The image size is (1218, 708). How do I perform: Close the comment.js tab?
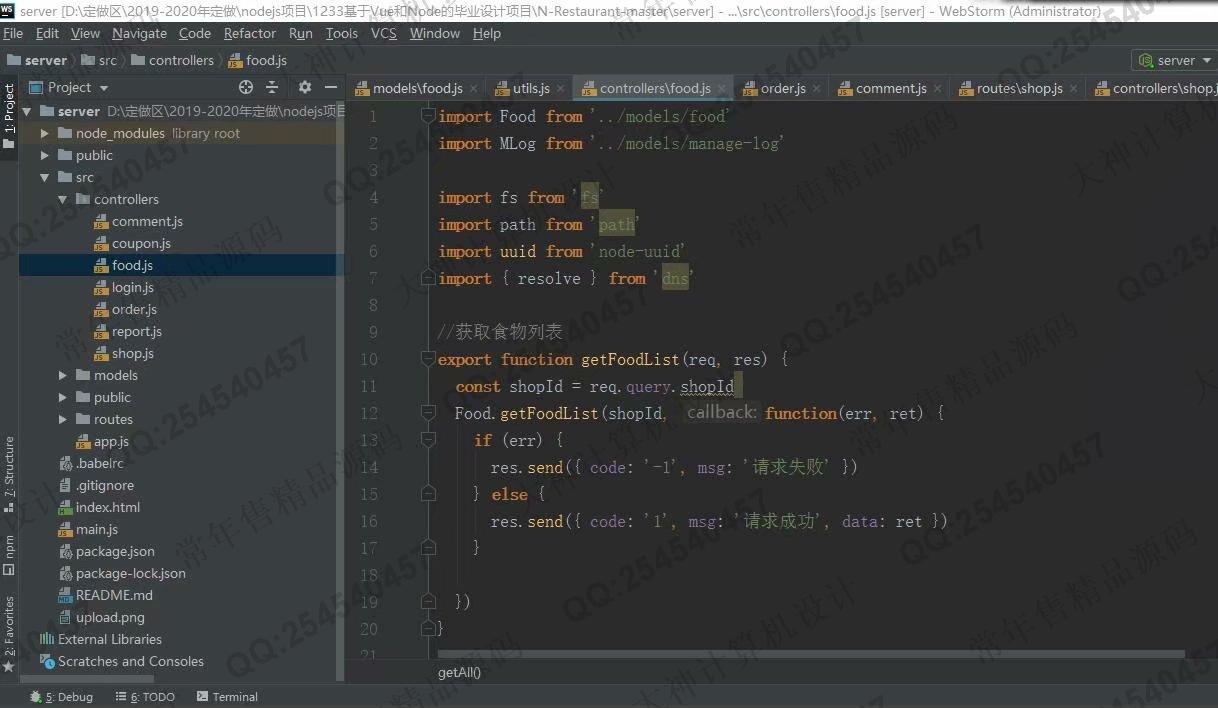tap(937, 89)
